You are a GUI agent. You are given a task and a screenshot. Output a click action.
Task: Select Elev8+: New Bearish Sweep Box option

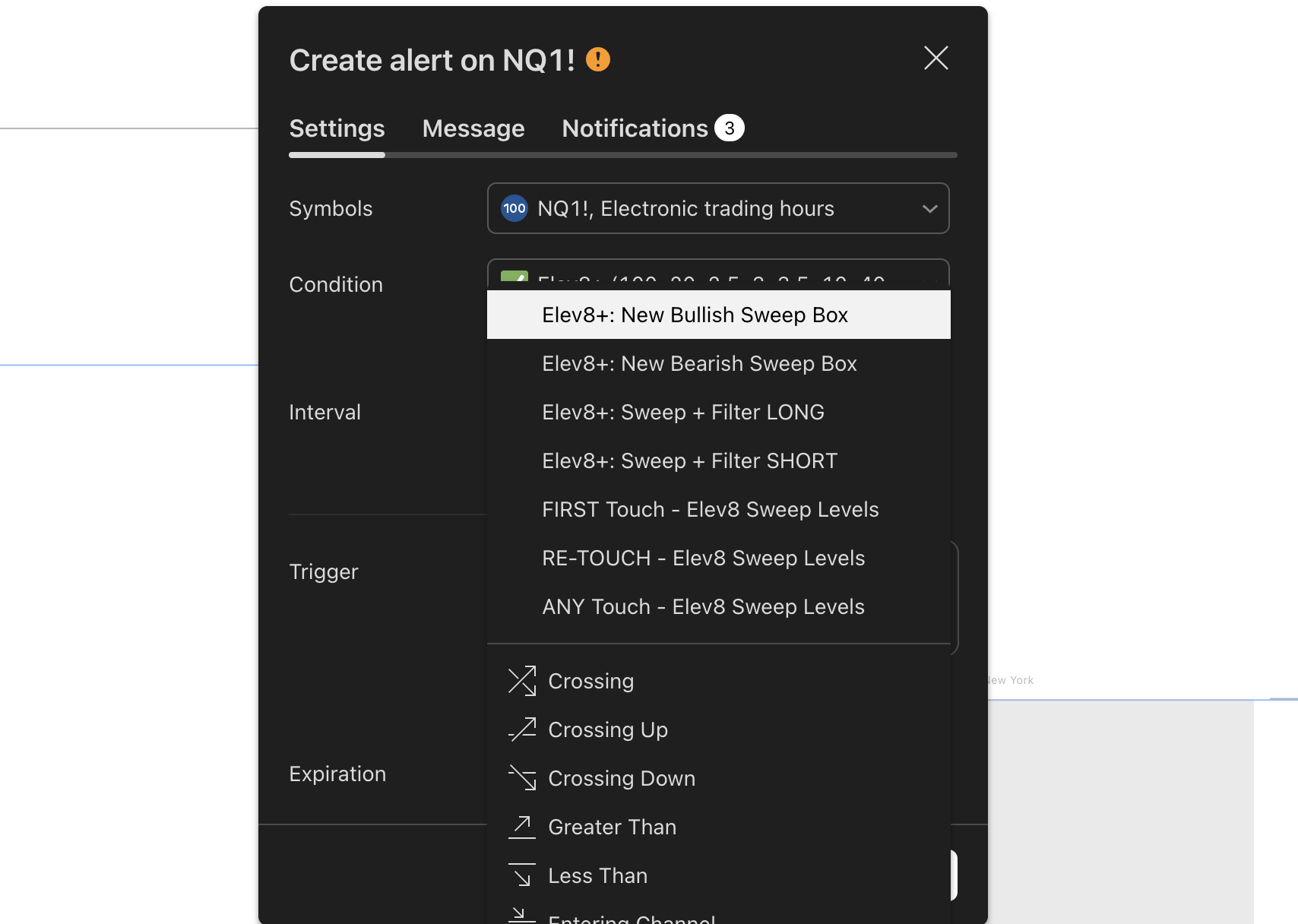(x=699, y=363)
